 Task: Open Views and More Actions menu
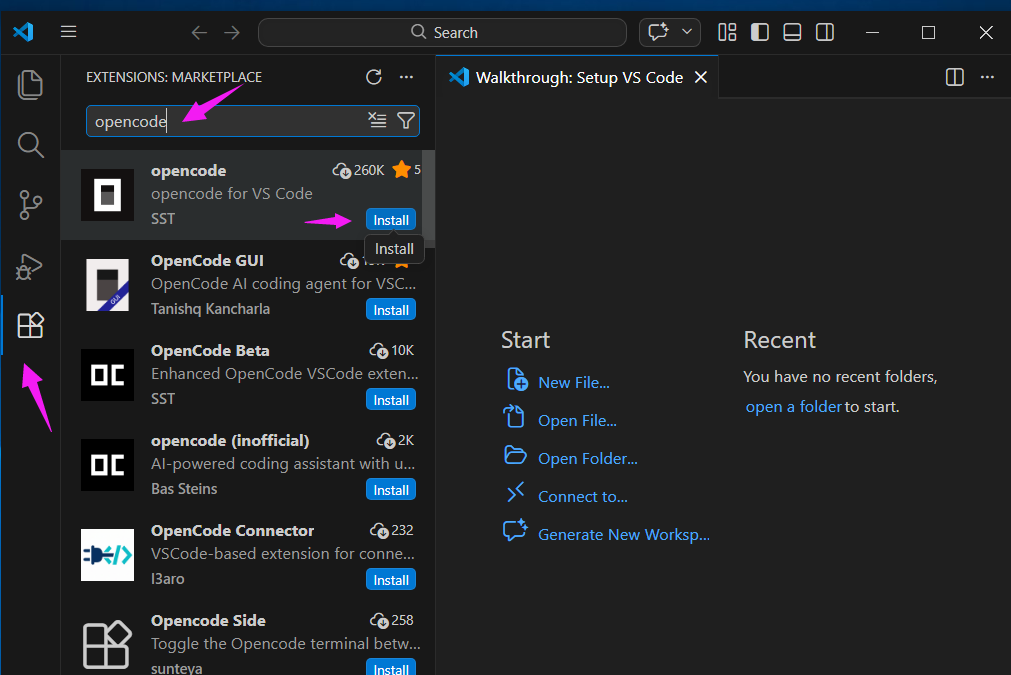point(406,77)
